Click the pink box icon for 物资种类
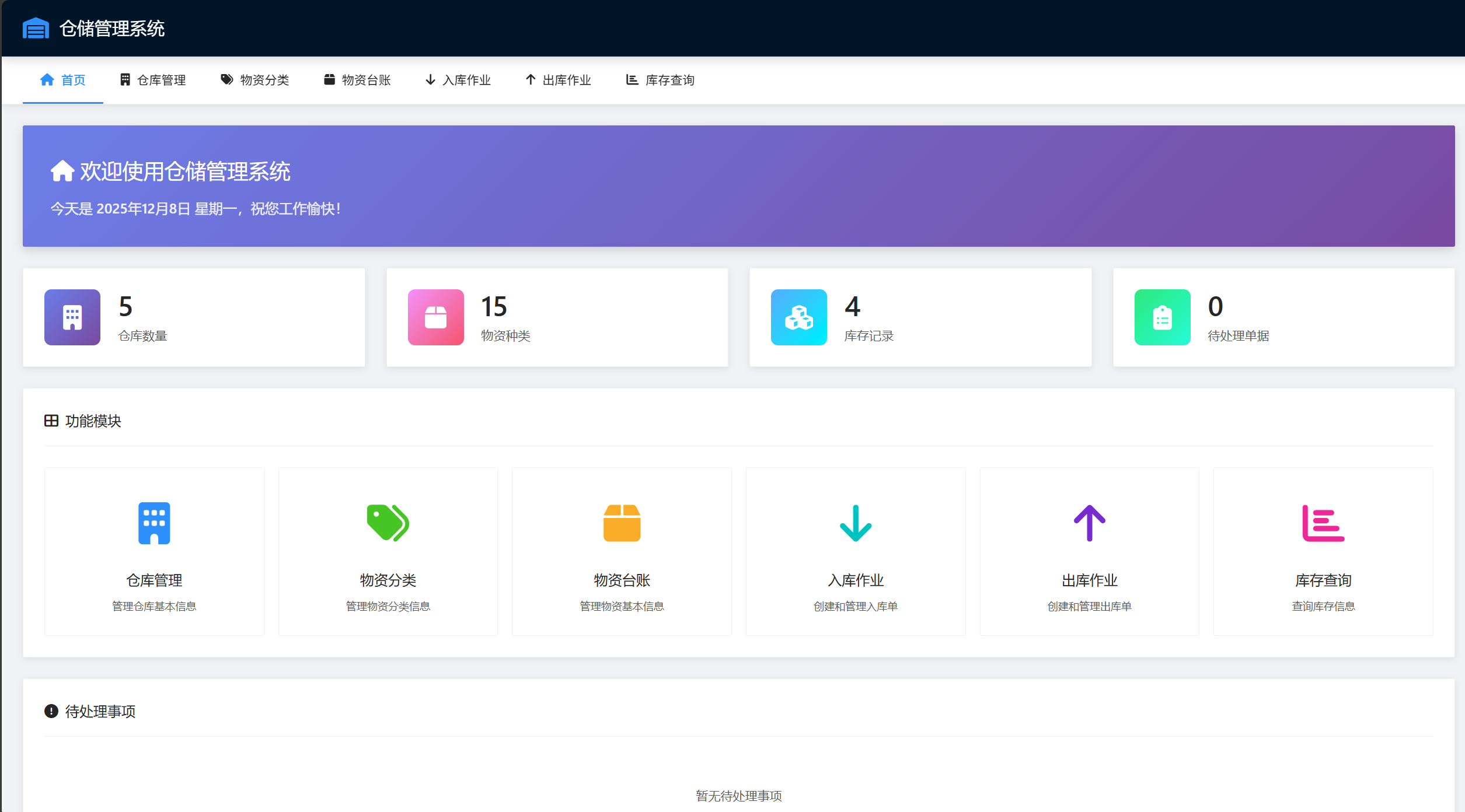The height and width of the screenshot is (812, 1465). [435, 317]
